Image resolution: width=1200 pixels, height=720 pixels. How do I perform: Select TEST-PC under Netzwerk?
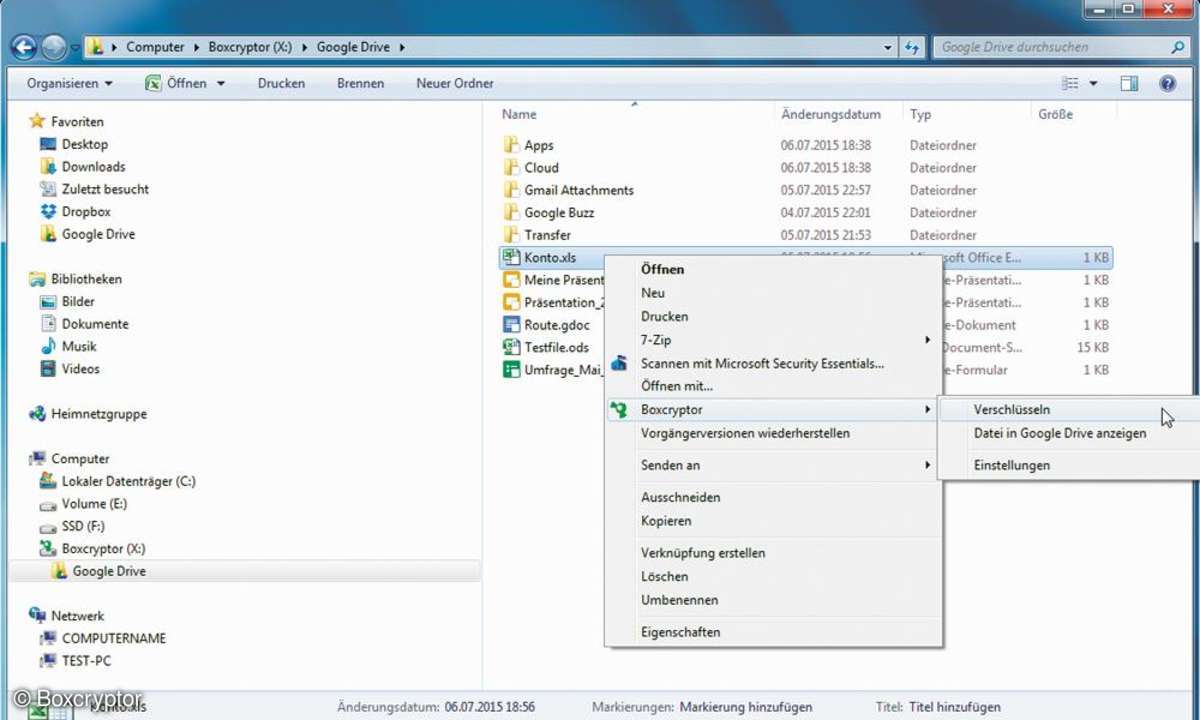(x=86, y=661)
